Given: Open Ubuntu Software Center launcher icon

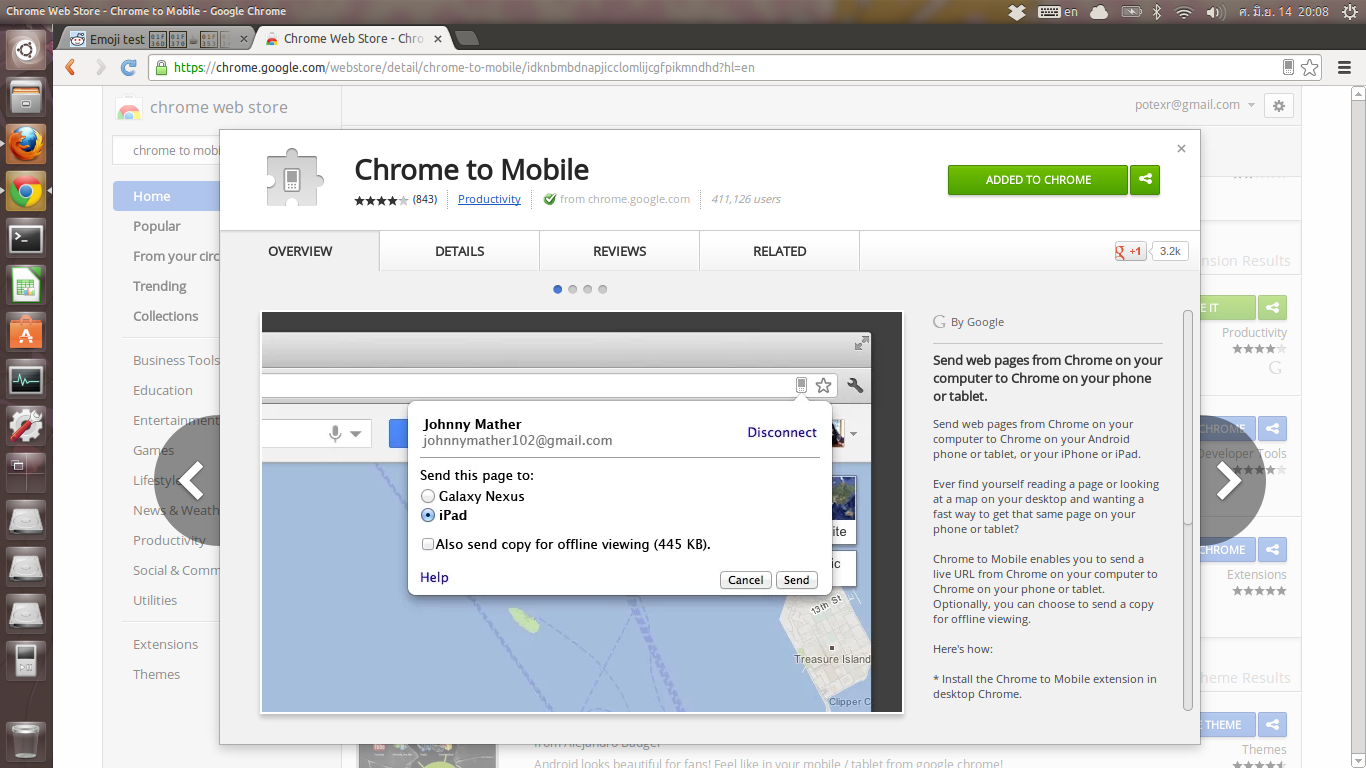Looking at the screenshot, I should [26, 332].
